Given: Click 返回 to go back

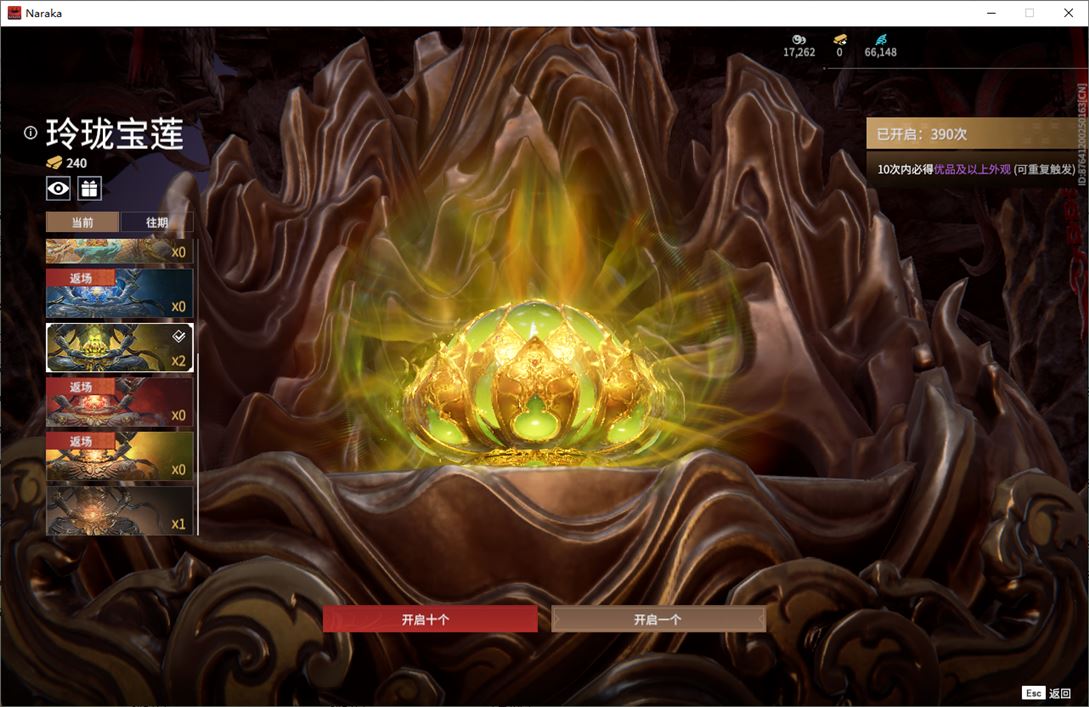Looking at the screenshot, I should point(1060,693).
